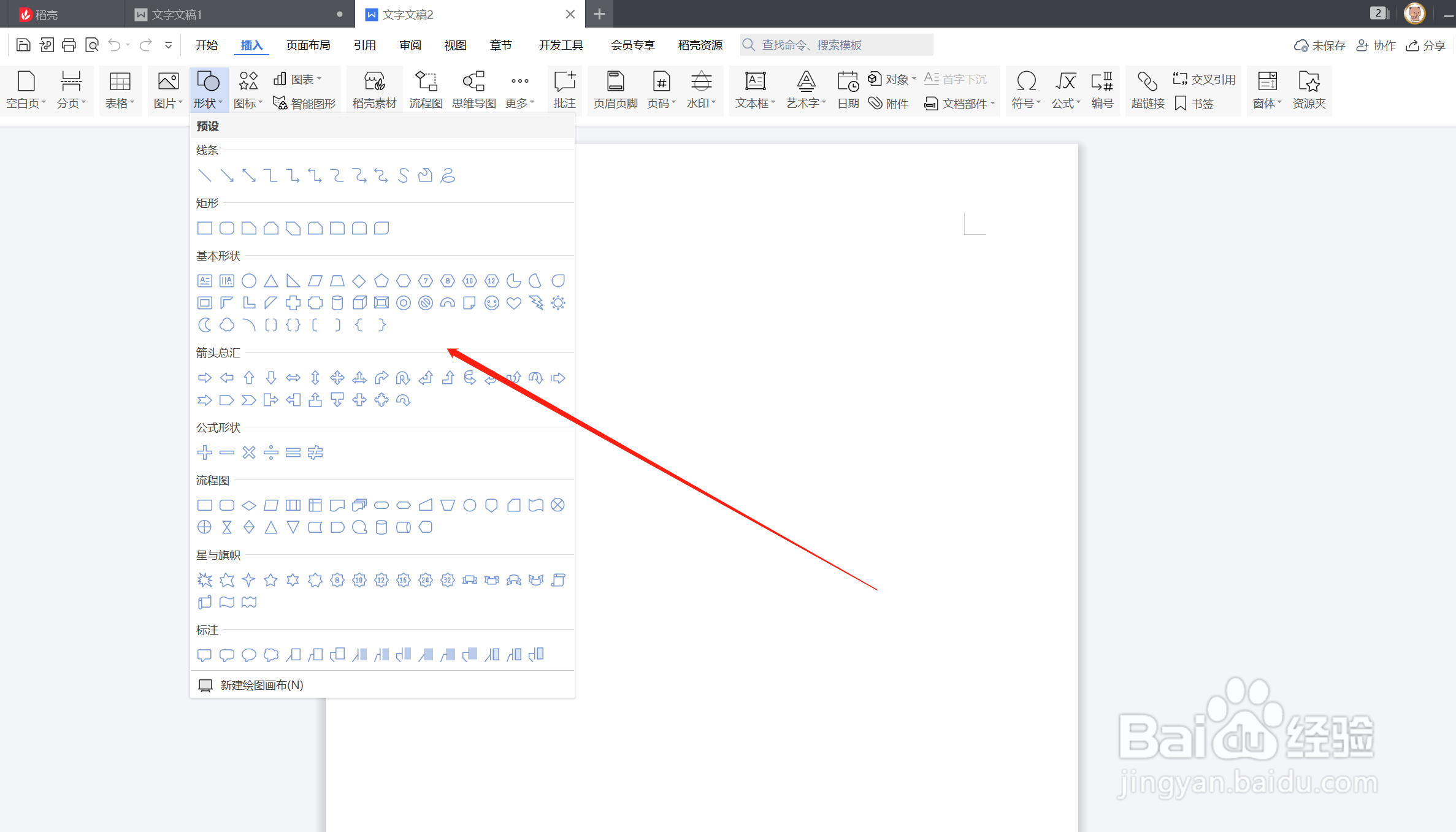Pick the diamond shape in 基本形状
The height and width of the screenshot is (832, 1456).
(359, 281)
